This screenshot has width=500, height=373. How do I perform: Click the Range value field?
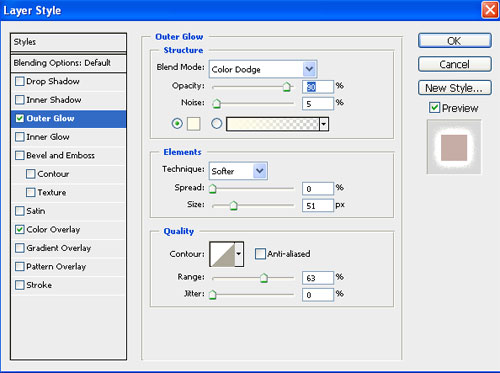tap(318, 278)
